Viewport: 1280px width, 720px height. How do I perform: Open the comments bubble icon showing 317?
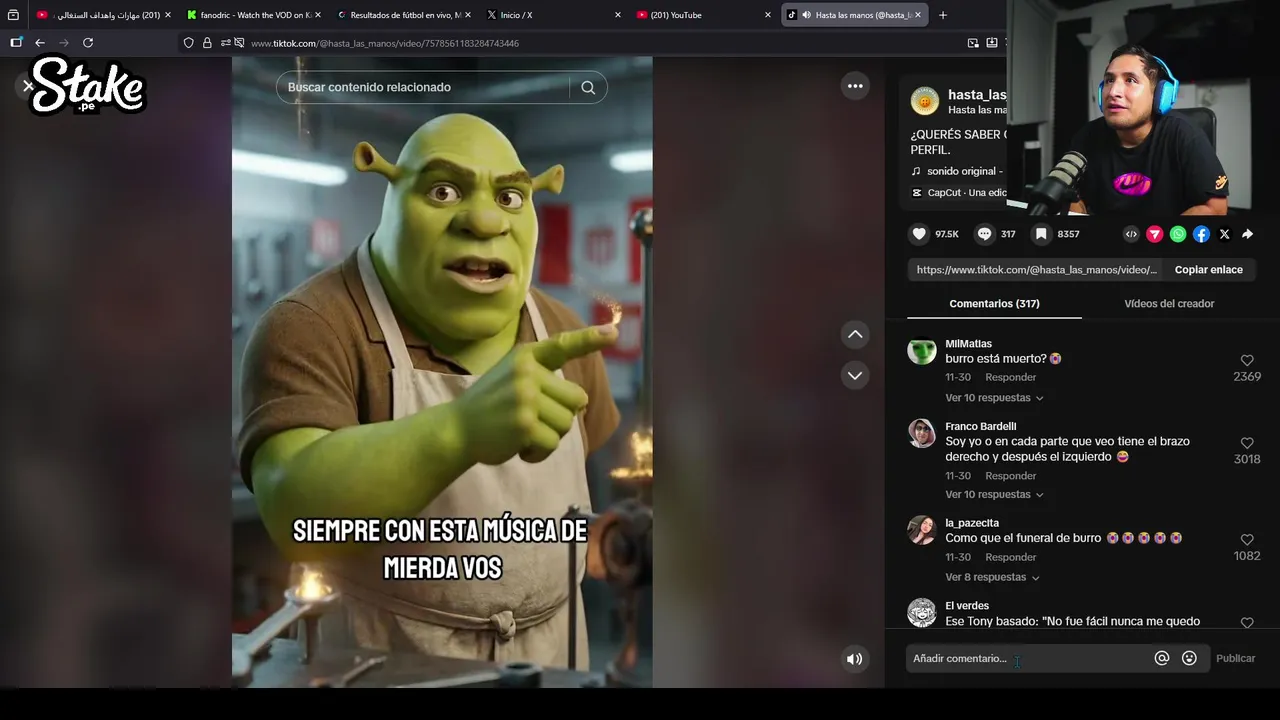985,234
